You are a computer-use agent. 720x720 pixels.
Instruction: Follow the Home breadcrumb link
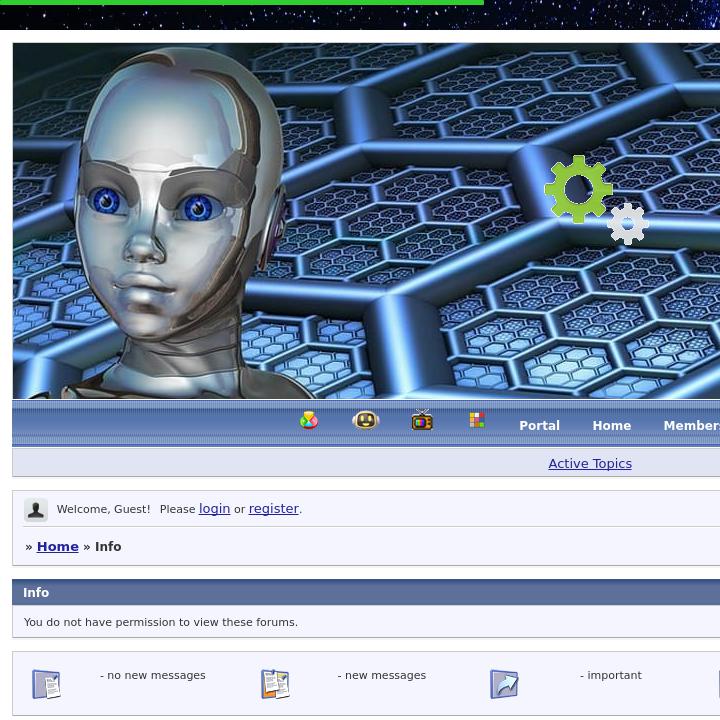pyautogui.click(x=58, y=546)
